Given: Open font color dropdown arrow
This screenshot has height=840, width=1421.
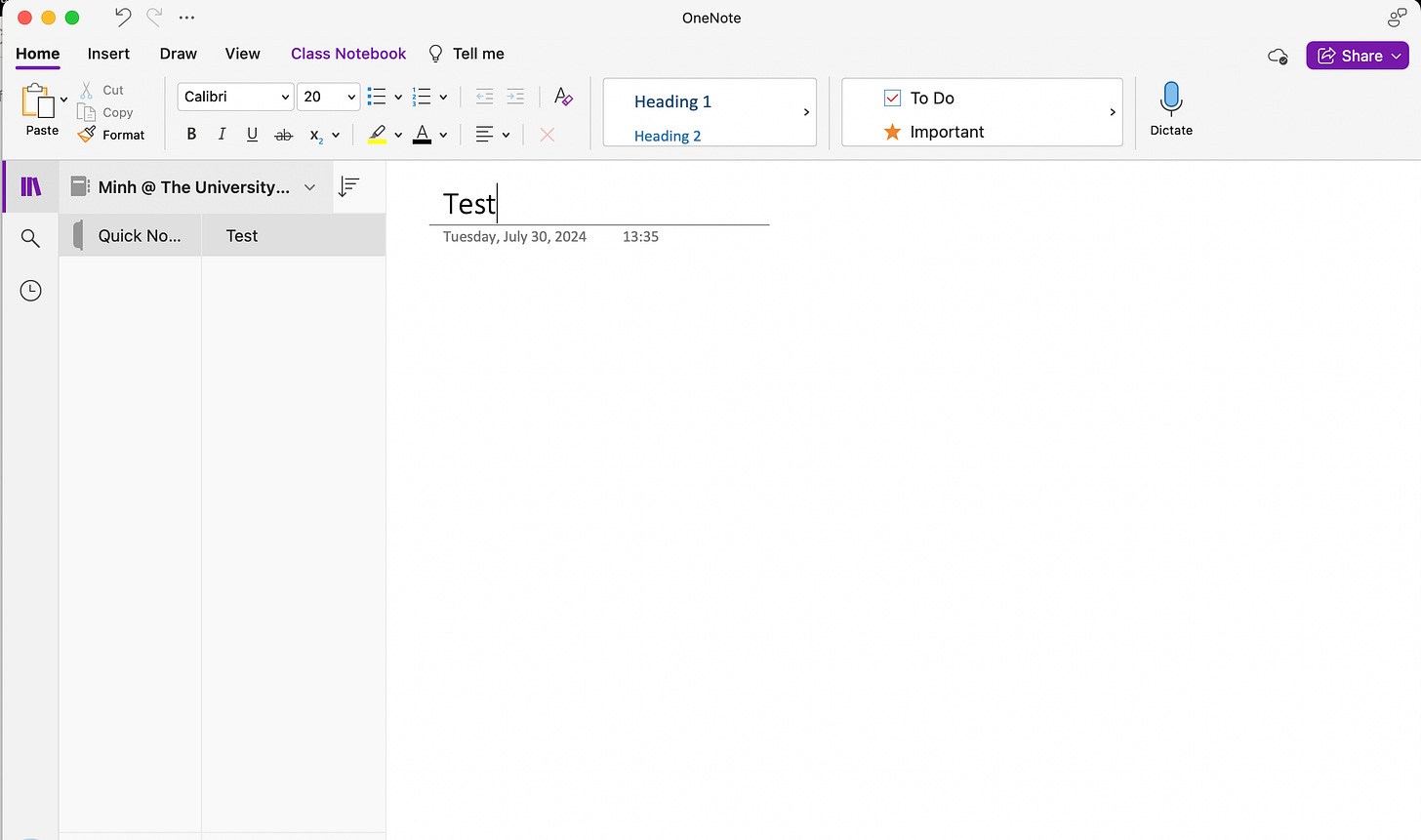Looking at the screenshot, I should (x=443, y=136).
